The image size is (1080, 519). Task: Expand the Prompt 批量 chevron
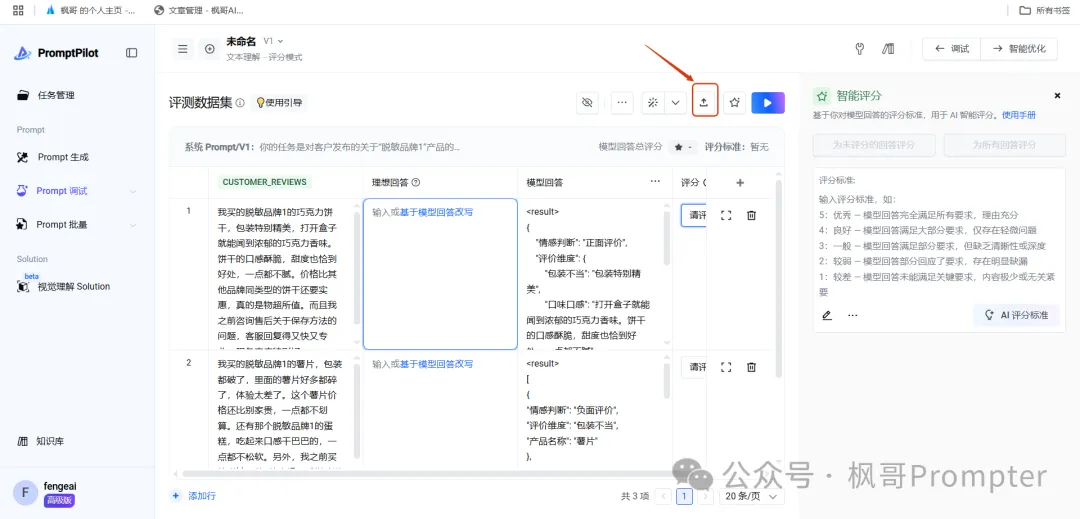coord(133,224)
